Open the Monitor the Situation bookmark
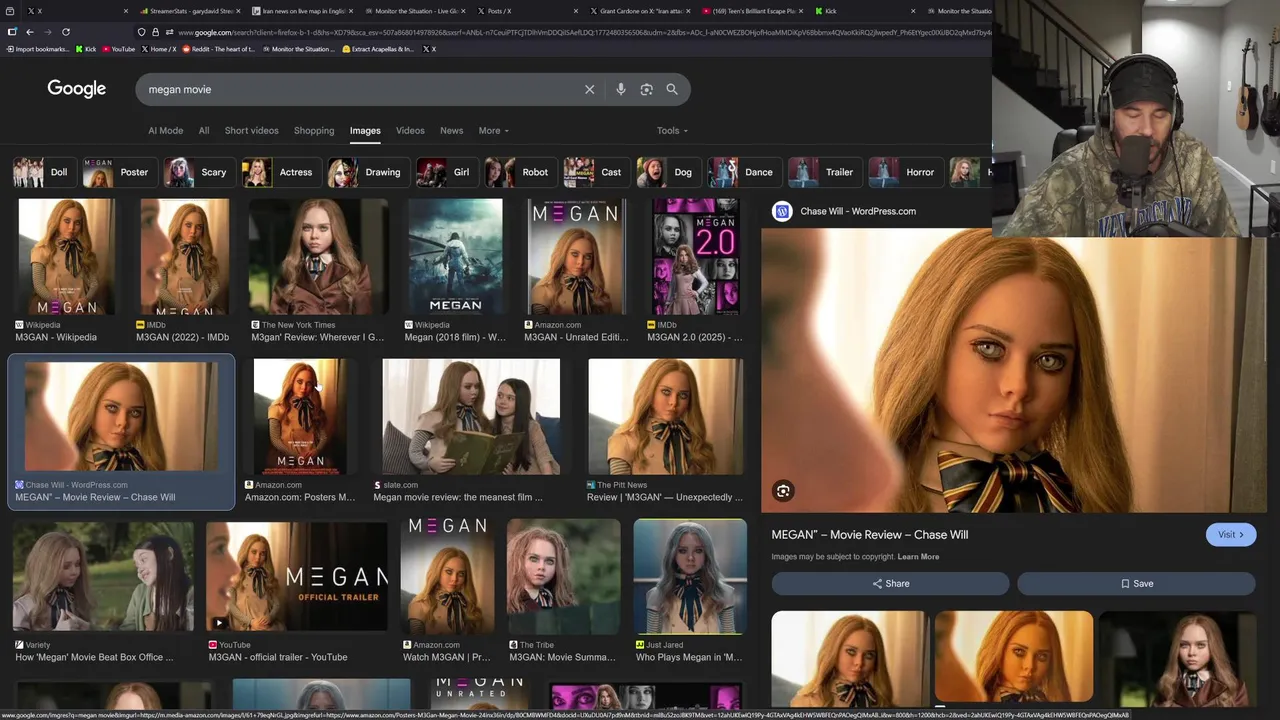The height and width of the screenshot is (720, 1280). click(x=298, y=49)
